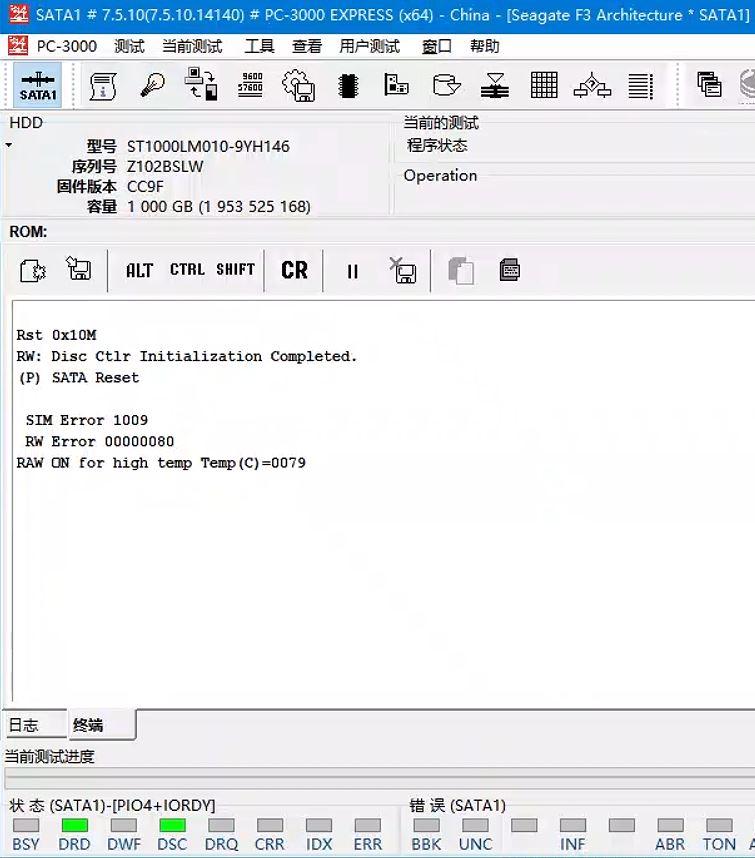755x858 pixels.
Task: Toggle the terminal pause button
Action: click(x=352, y=271)
